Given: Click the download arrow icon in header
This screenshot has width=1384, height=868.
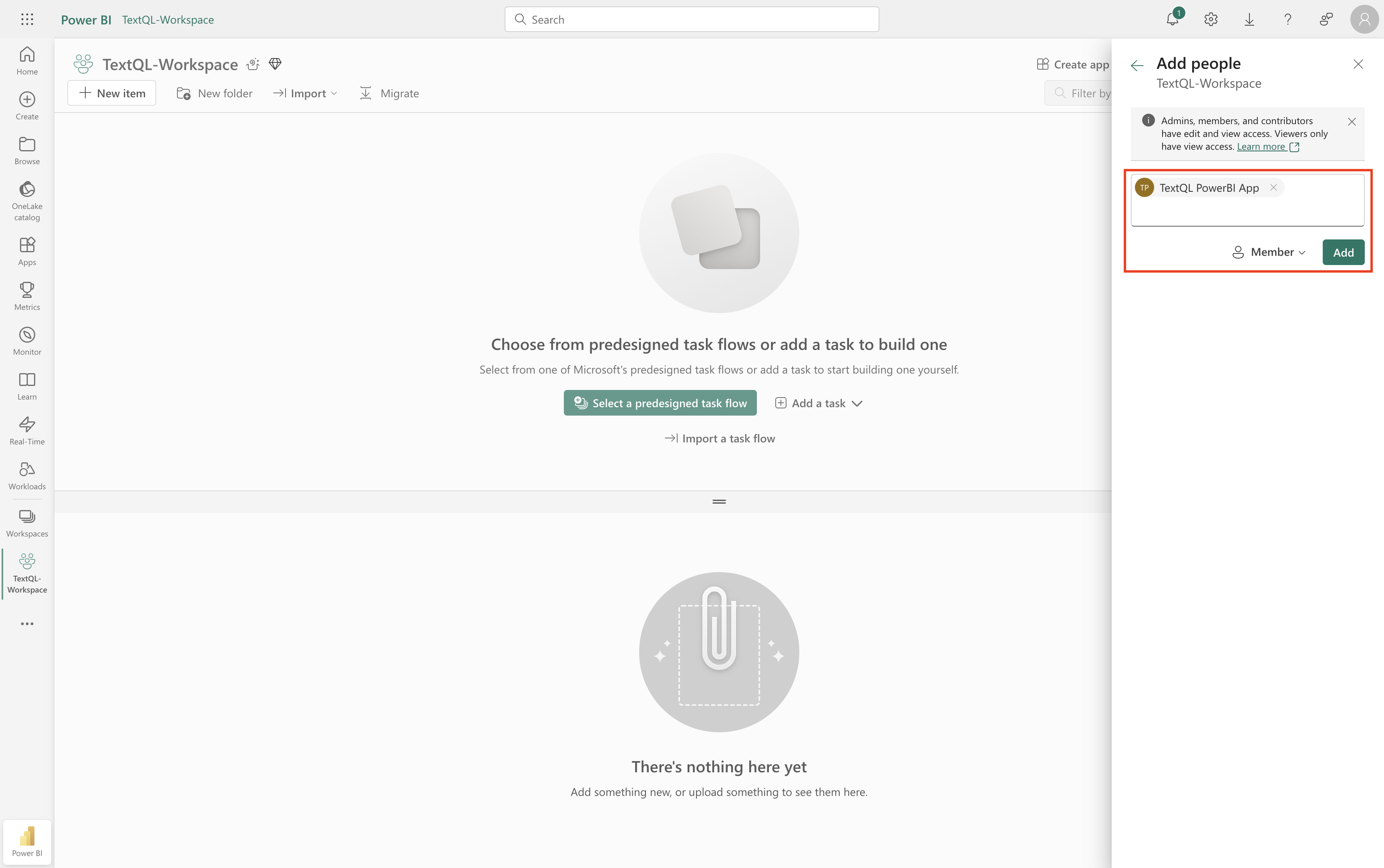Looking at the screenshot, I should 1249,20.
